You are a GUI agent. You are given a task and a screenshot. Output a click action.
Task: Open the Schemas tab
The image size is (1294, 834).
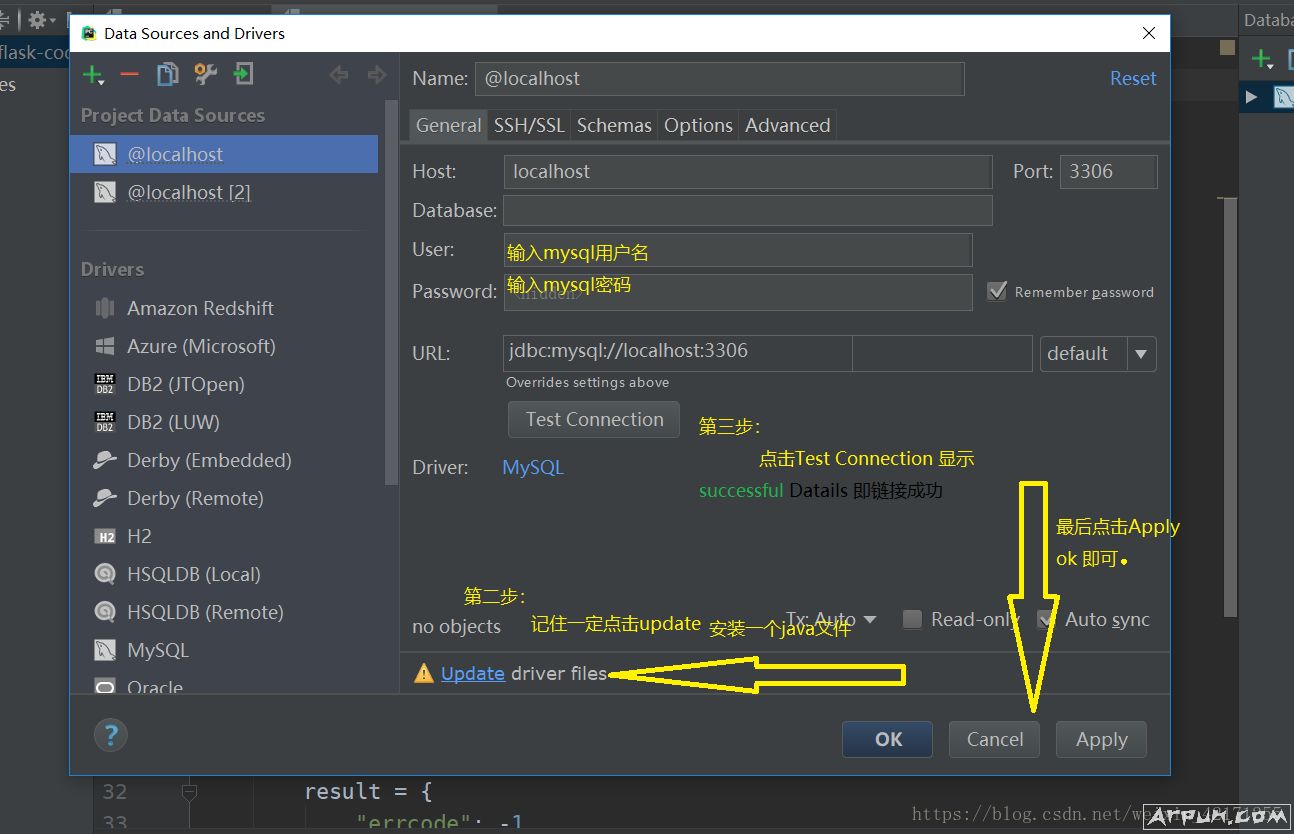point(613,125)
